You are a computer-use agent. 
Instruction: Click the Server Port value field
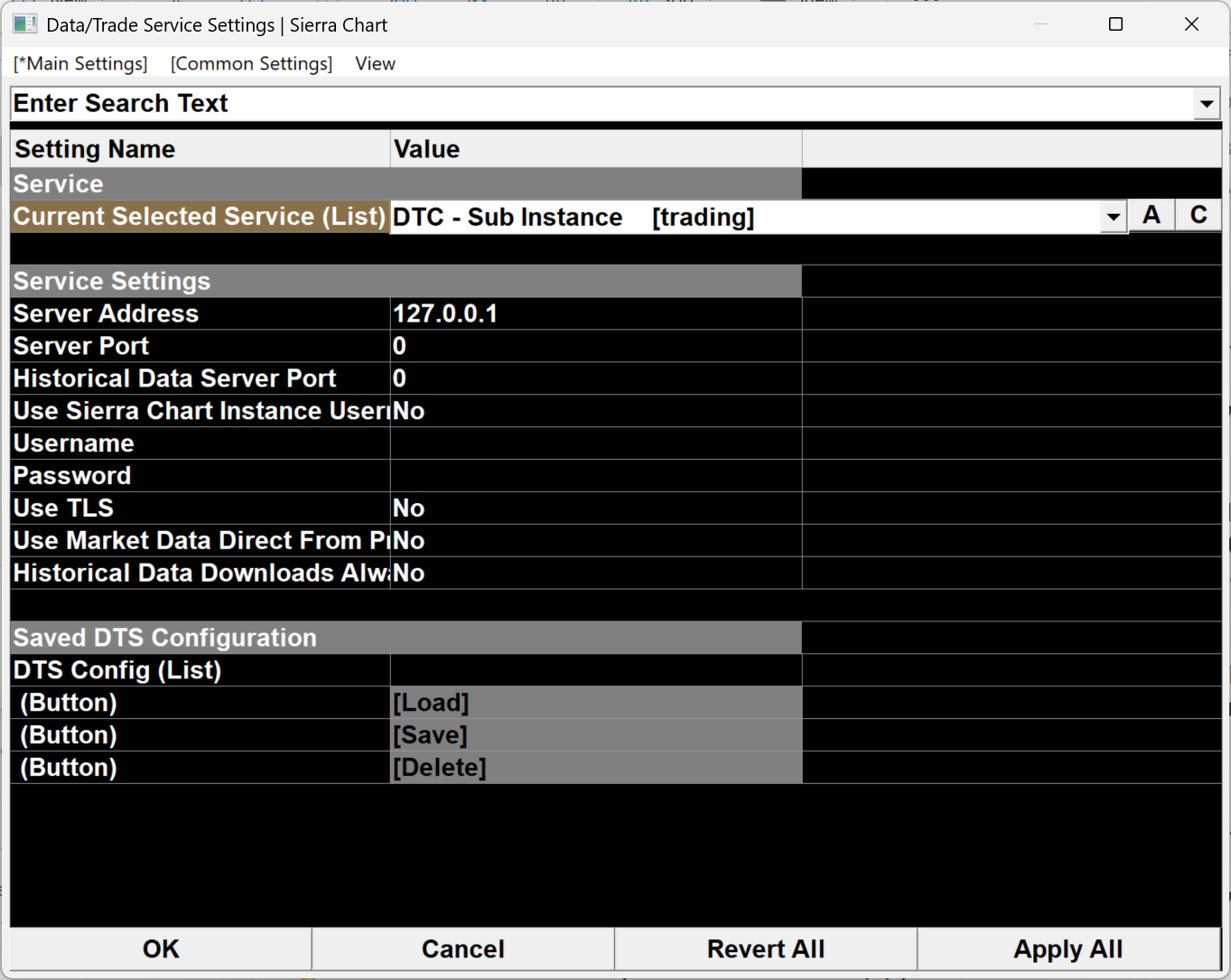[x=596, y=346]
